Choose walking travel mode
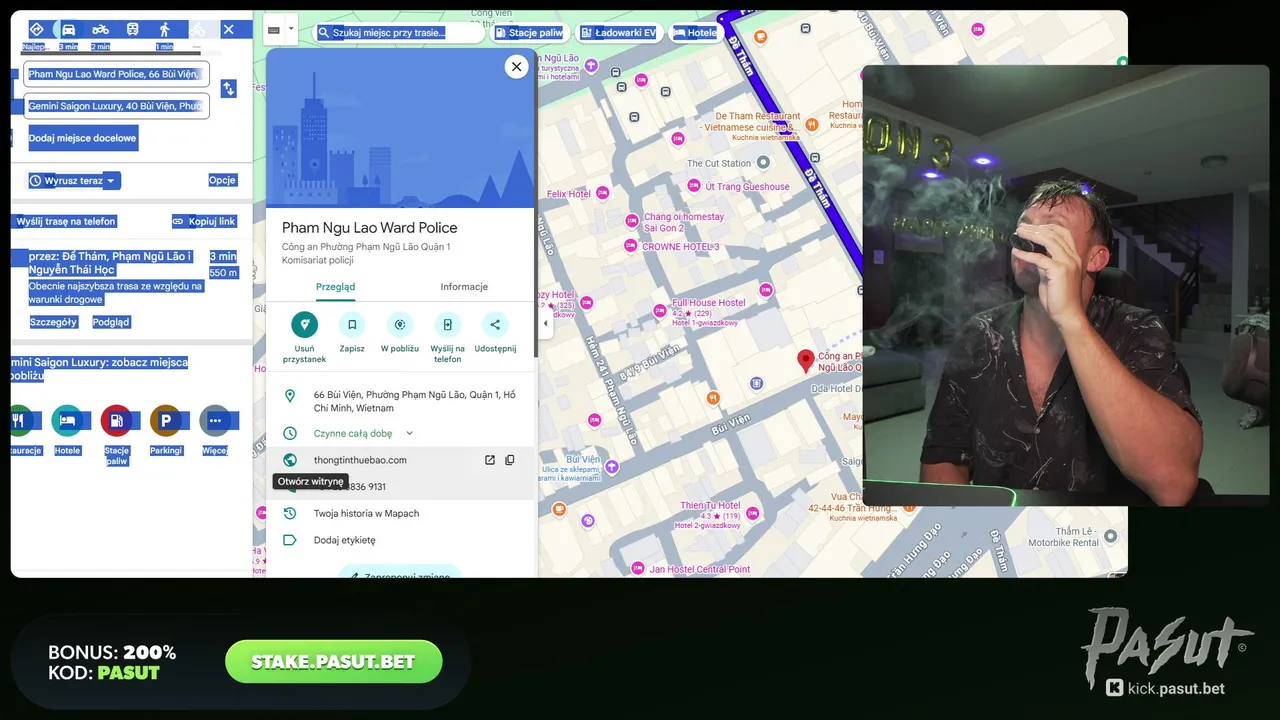The height and width of the screenshot is (720, 1280). coord(164,29)
